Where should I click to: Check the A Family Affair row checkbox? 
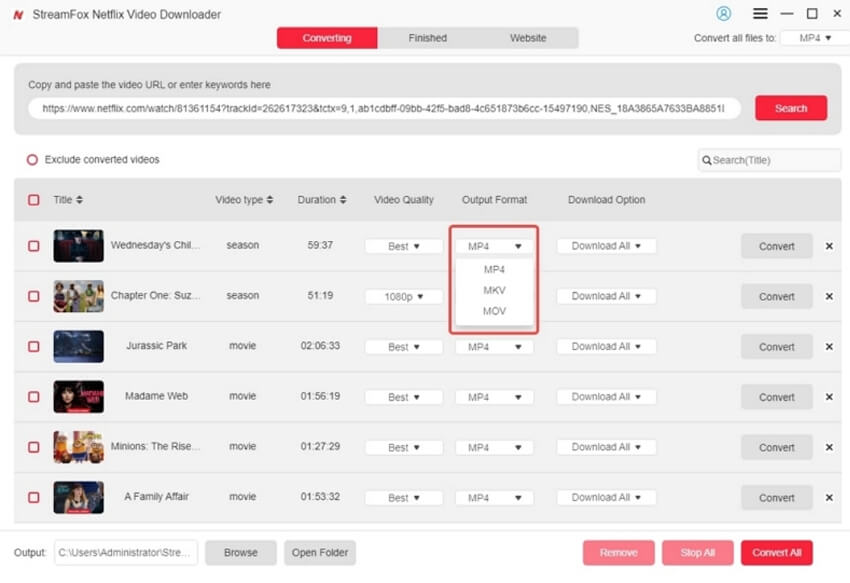click(x=34, y=497)
